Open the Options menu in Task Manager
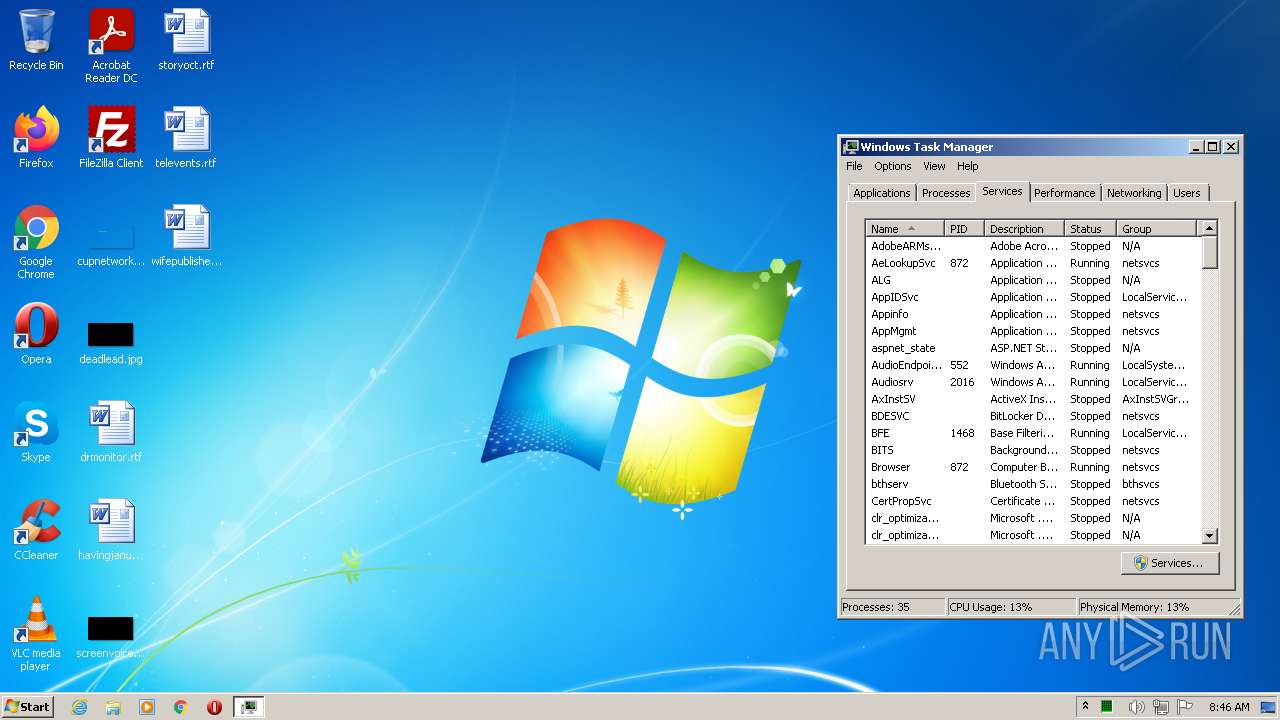 pos(893,166)
